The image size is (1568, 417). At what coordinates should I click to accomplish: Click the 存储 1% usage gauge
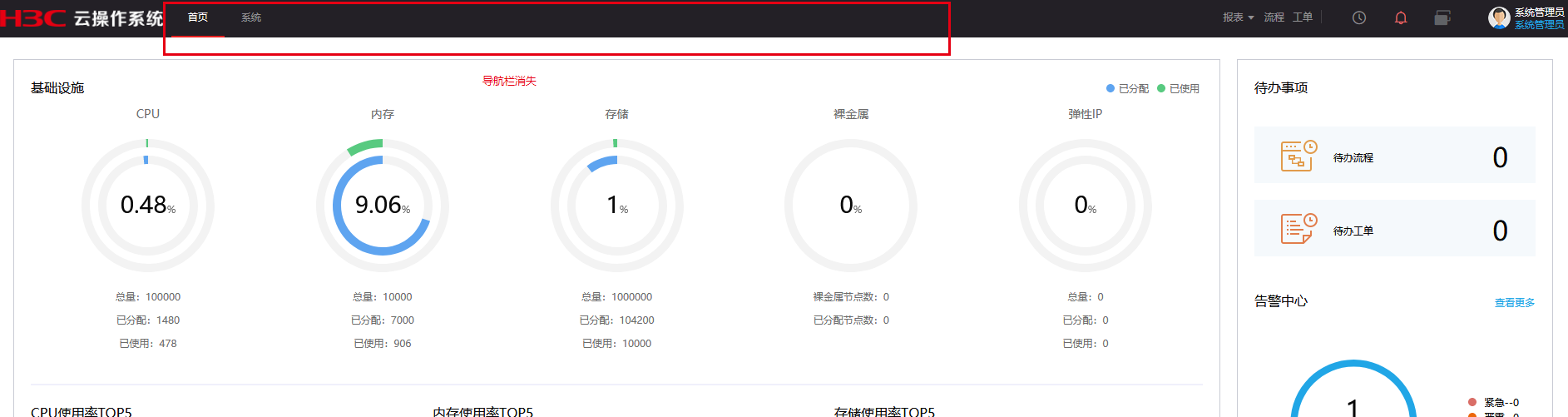[617, 206]
